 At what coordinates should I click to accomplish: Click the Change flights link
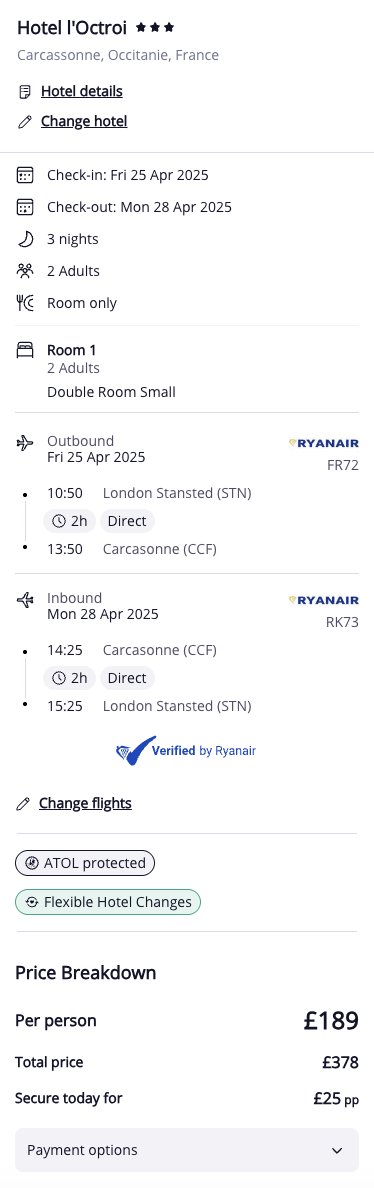[x=86, y=803]
